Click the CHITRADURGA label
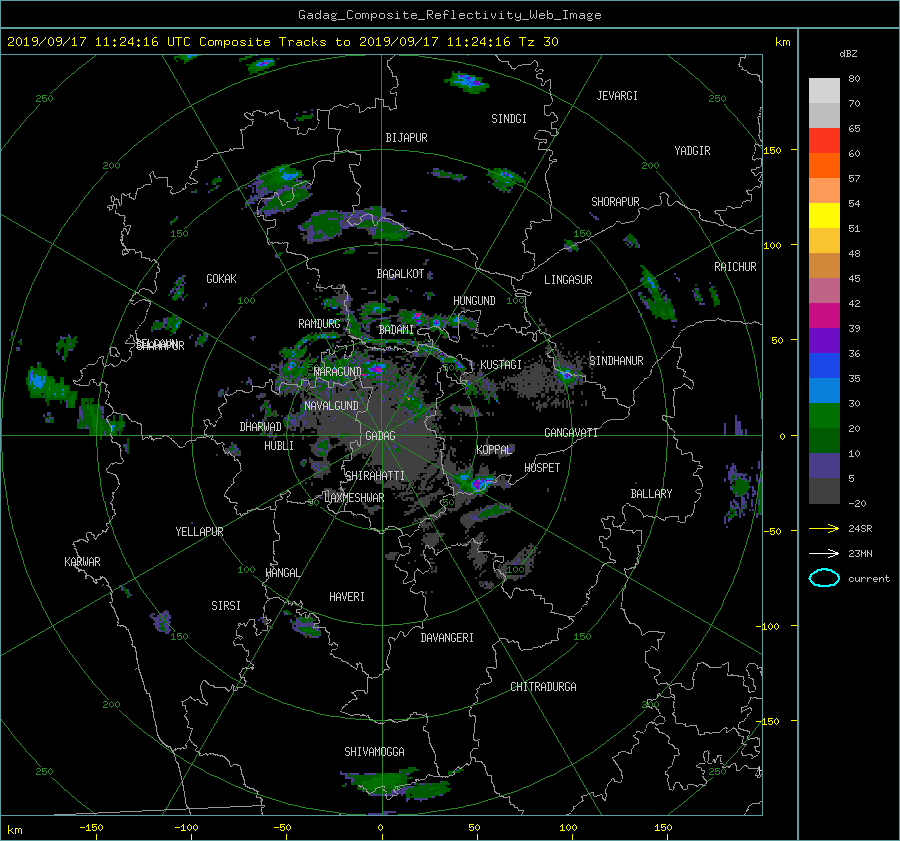 pyautogui.click(x=543, y=687)
